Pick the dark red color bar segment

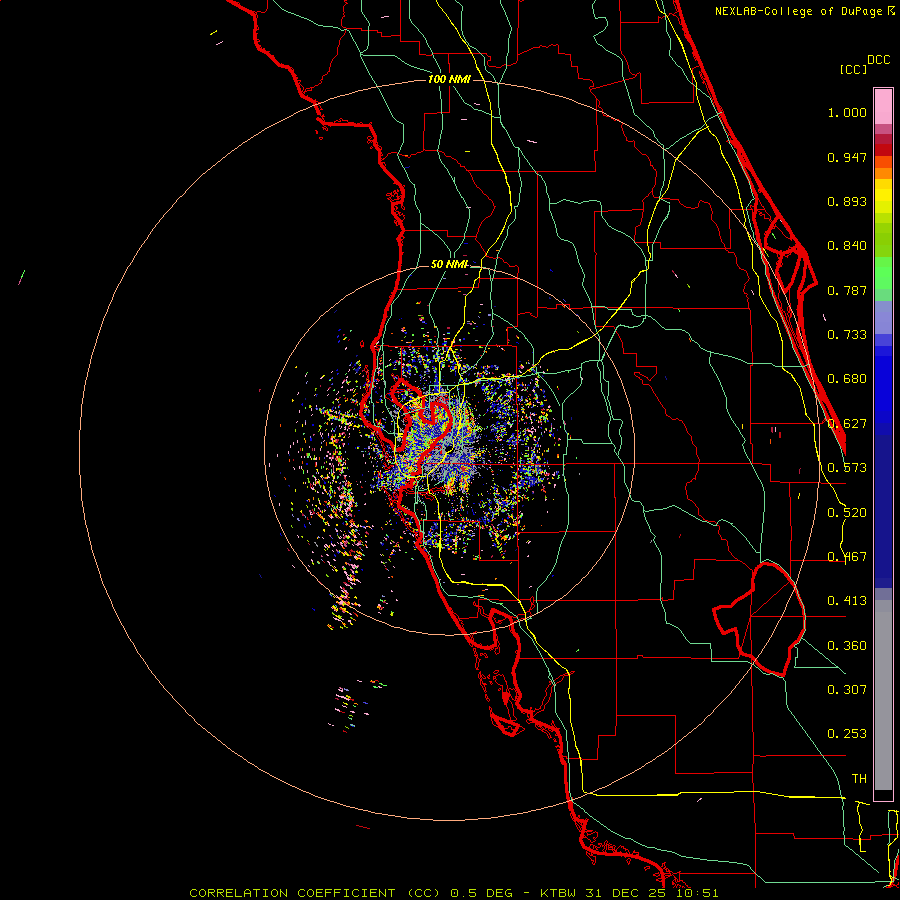(883, 149)
